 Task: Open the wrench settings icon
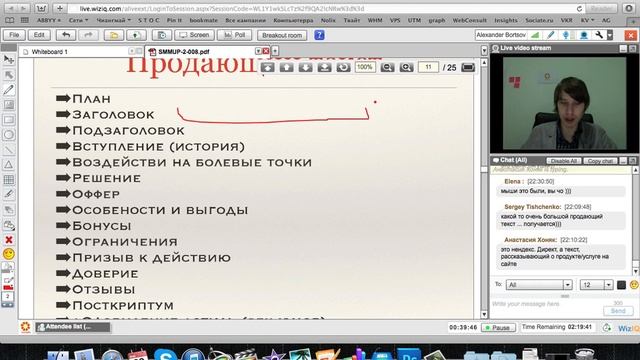[599, 35]
